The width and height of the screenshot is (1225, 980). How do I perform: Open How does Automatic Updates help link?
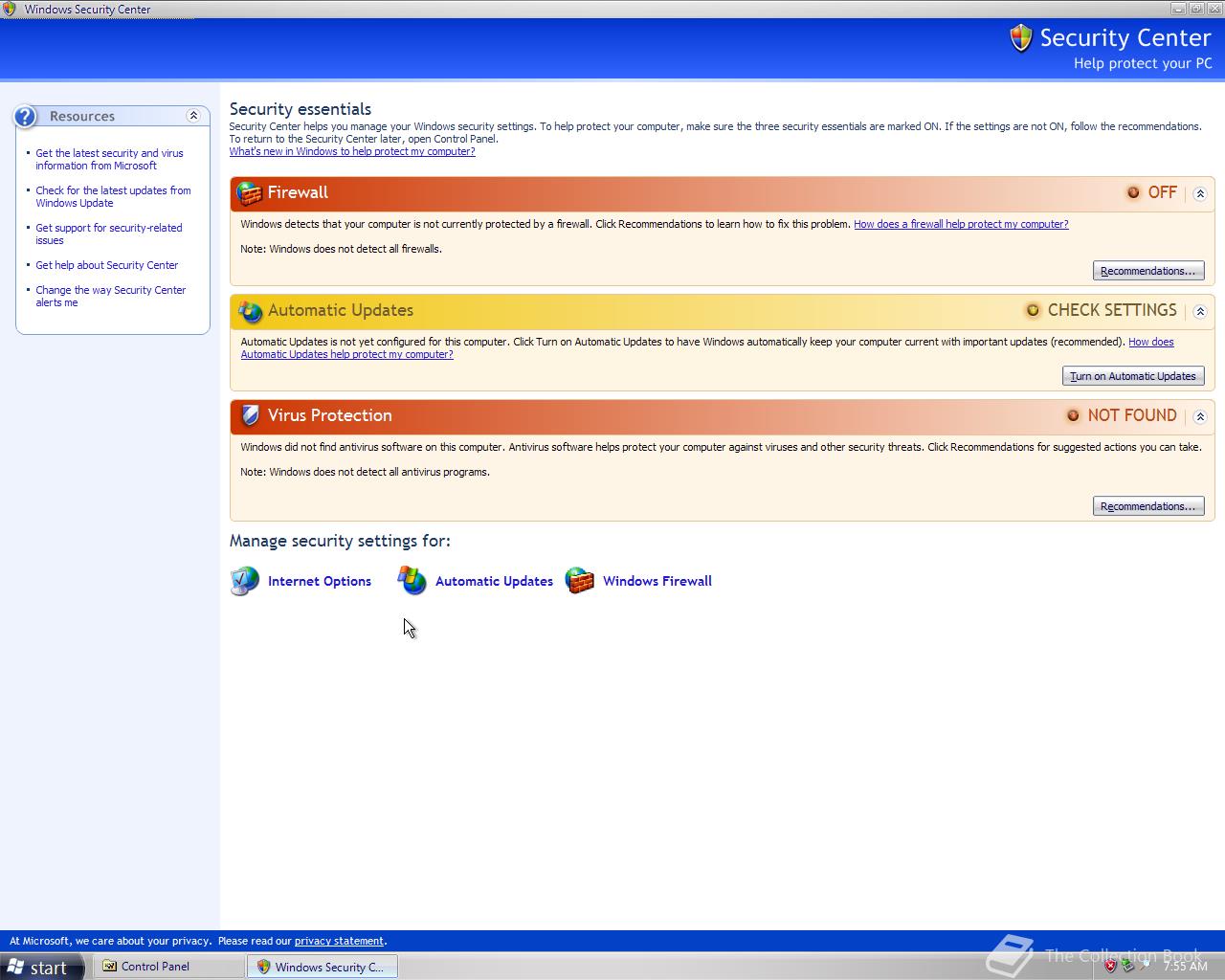pos(347,354)
